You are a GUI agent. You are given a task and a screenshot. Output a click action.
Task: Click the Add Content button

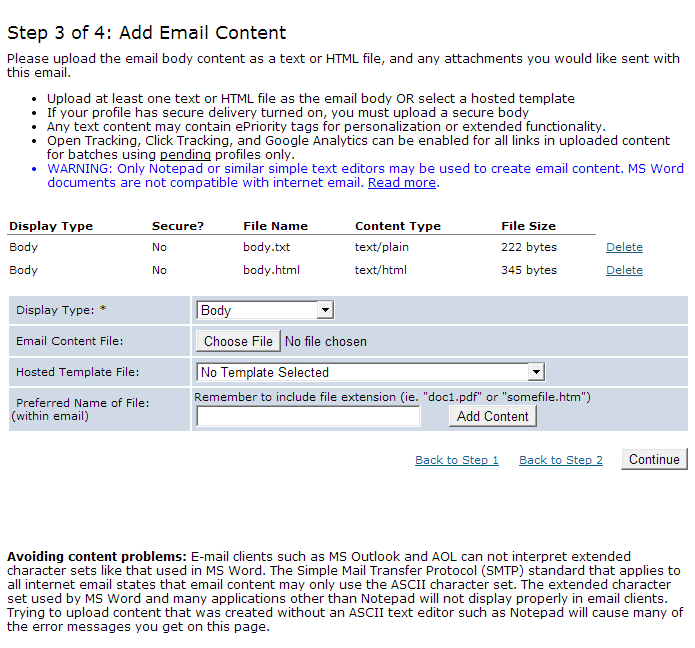(492, 416)
